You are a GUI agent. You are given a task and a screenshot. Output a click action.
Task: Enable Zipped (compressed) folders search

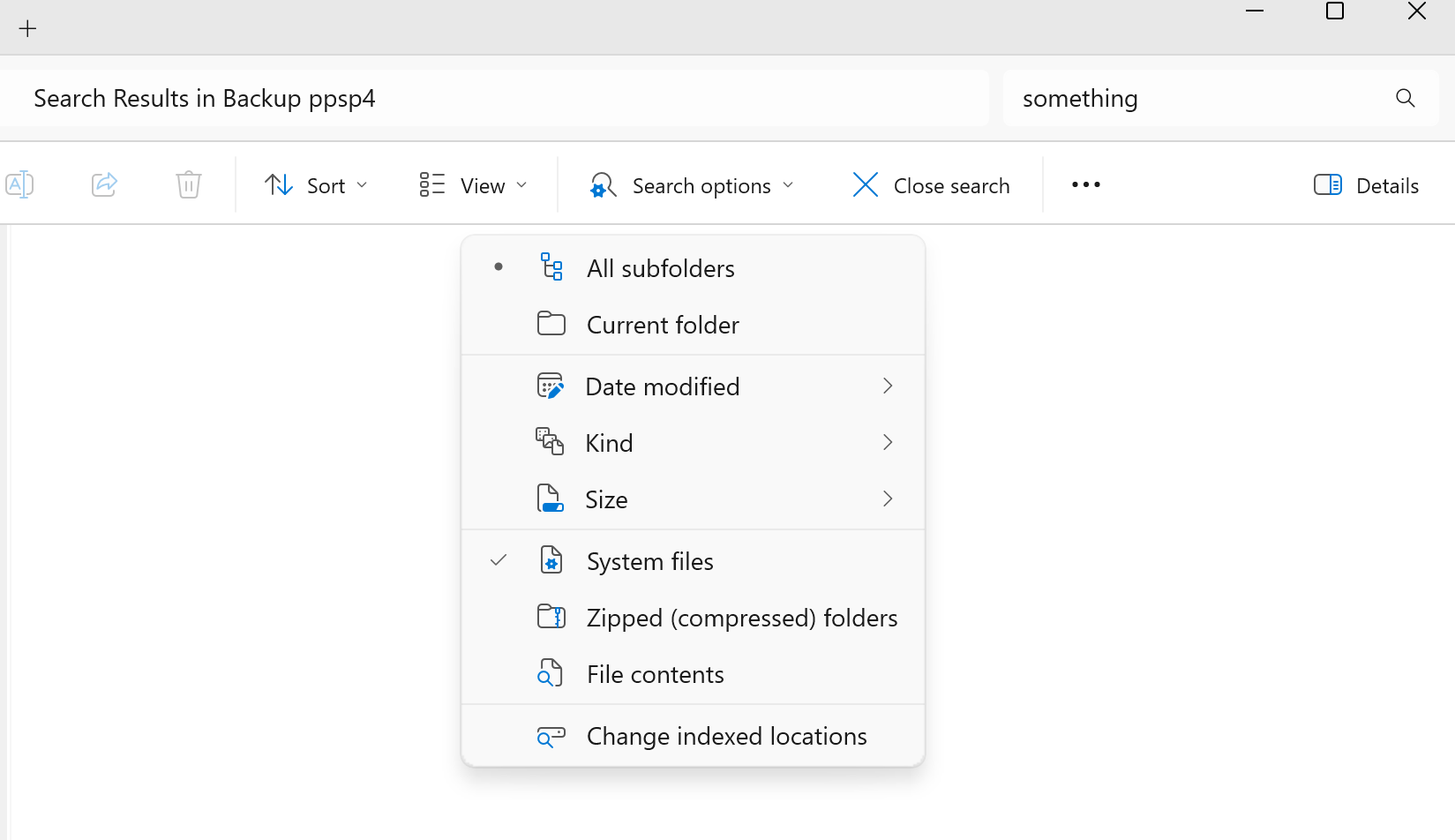point(693,618)
